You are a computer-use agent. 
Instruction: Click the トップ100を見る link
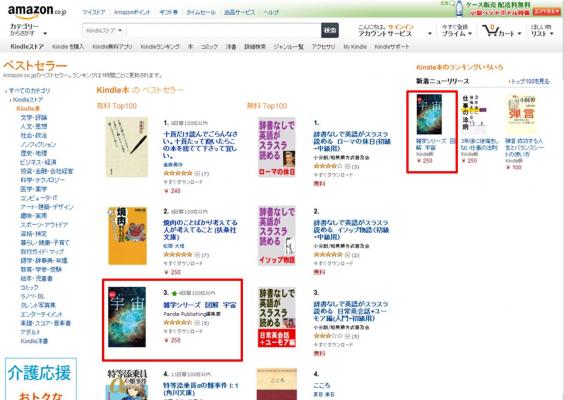(529, 81)
